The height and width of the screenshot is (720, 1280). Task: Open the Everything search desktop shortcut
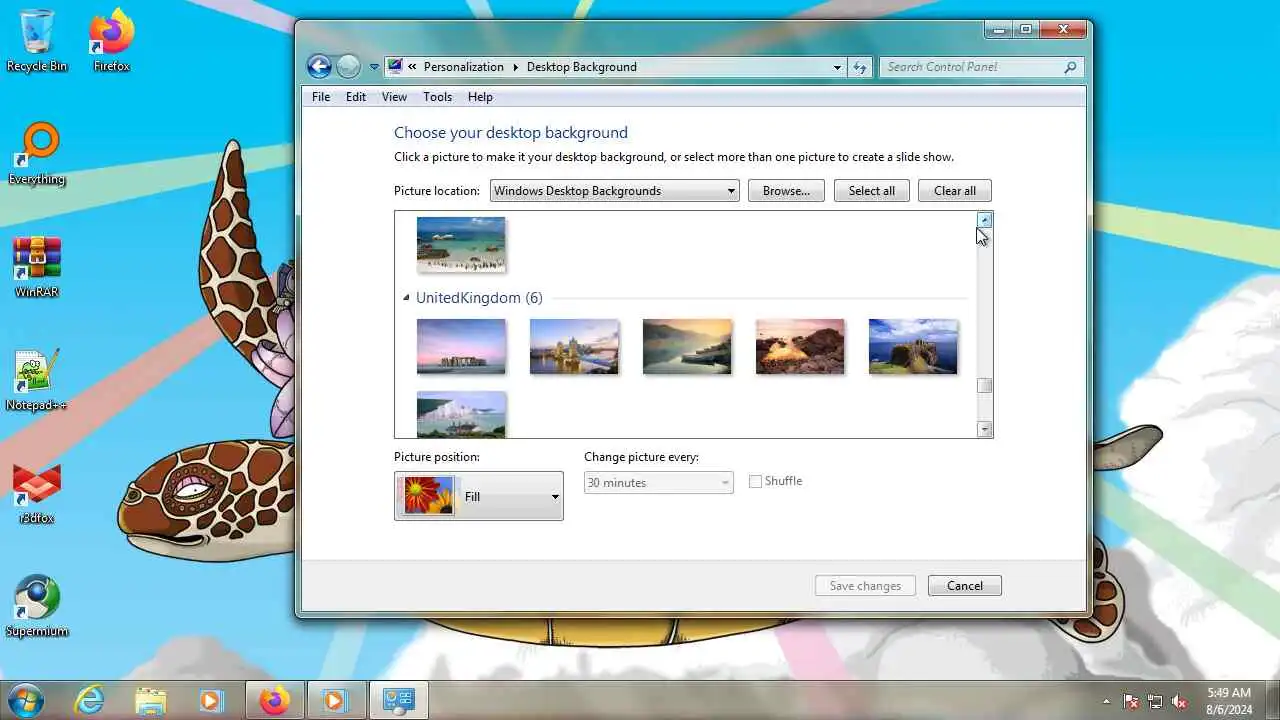pyautogui.click(x=37, y=153)
